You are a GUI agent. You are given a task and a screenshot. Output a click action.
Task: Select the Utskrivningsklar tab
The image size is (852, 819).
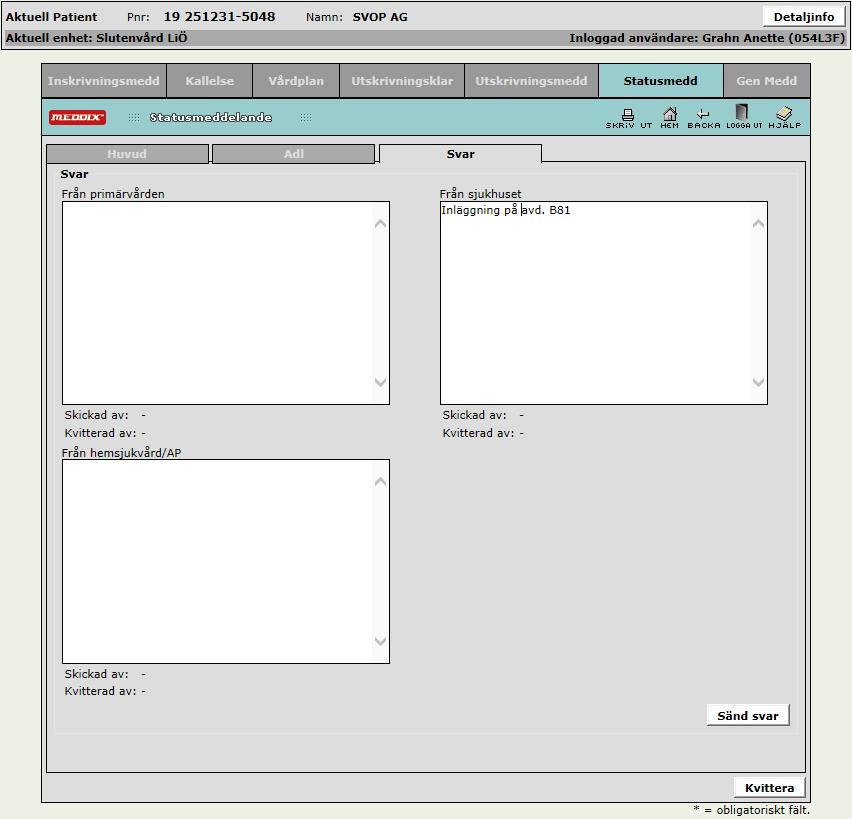[x=402, y=81]
